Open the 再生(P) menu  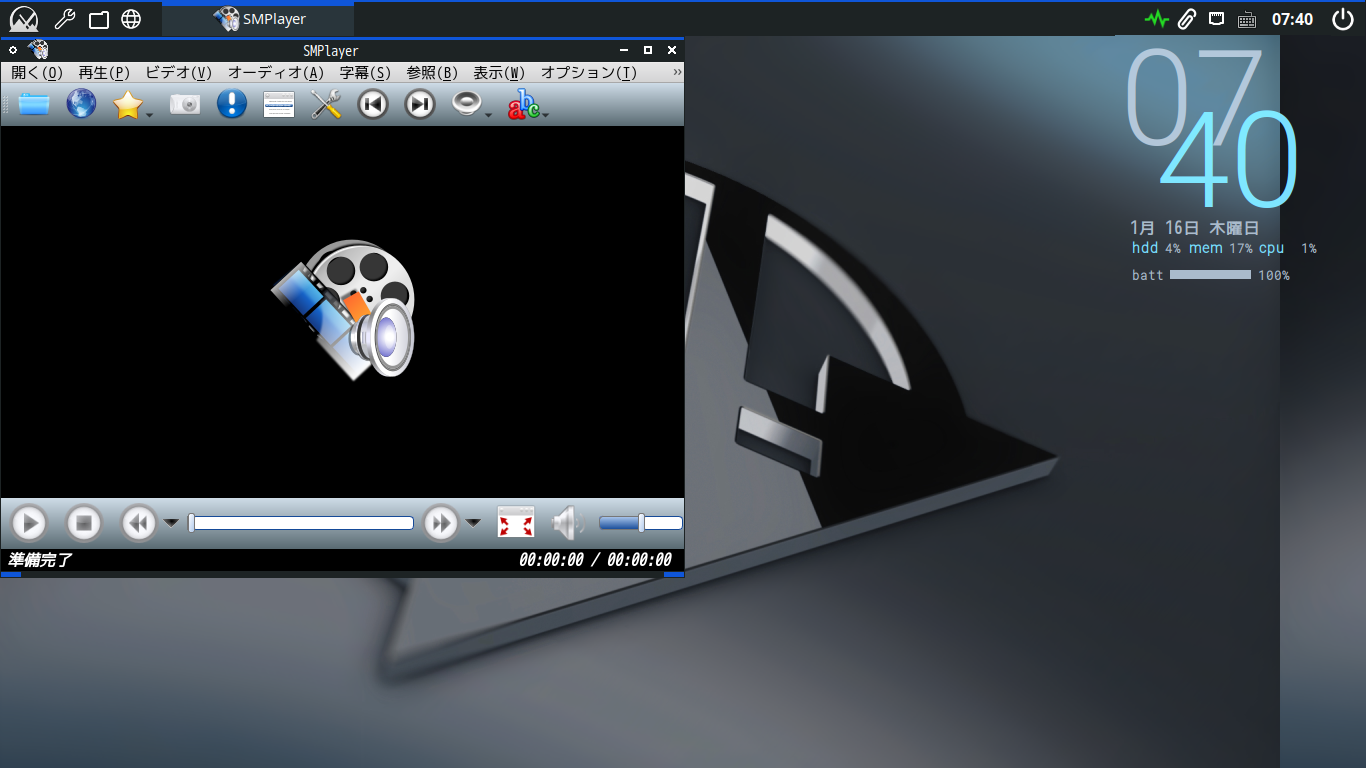coord(104,73)
